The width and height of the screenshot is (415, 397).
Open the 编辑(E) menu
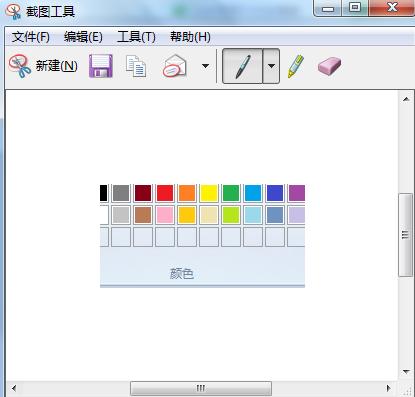[x=83, y=37]
